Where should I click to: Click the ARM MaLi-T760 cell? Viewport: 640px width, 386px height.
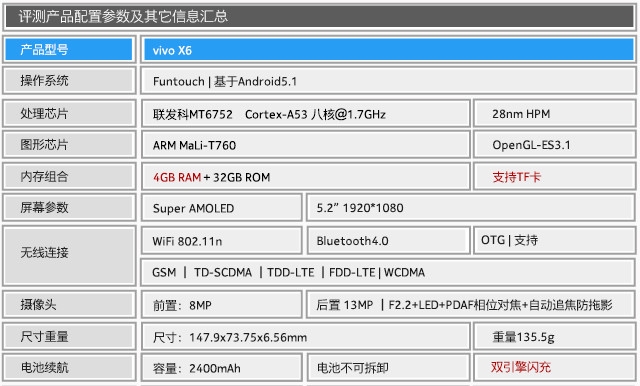(x=306, y=145)
